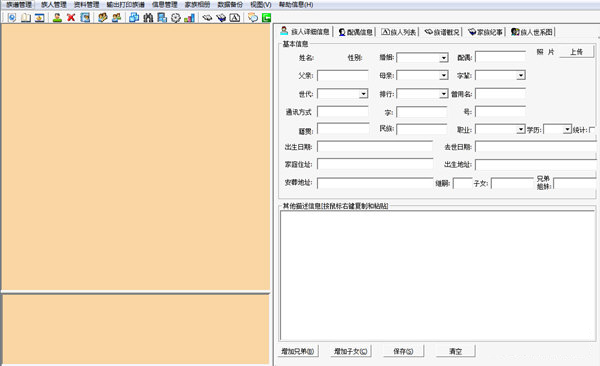
Task: Click into the 通讯方式 input field
Action: (x=343, y=112)
